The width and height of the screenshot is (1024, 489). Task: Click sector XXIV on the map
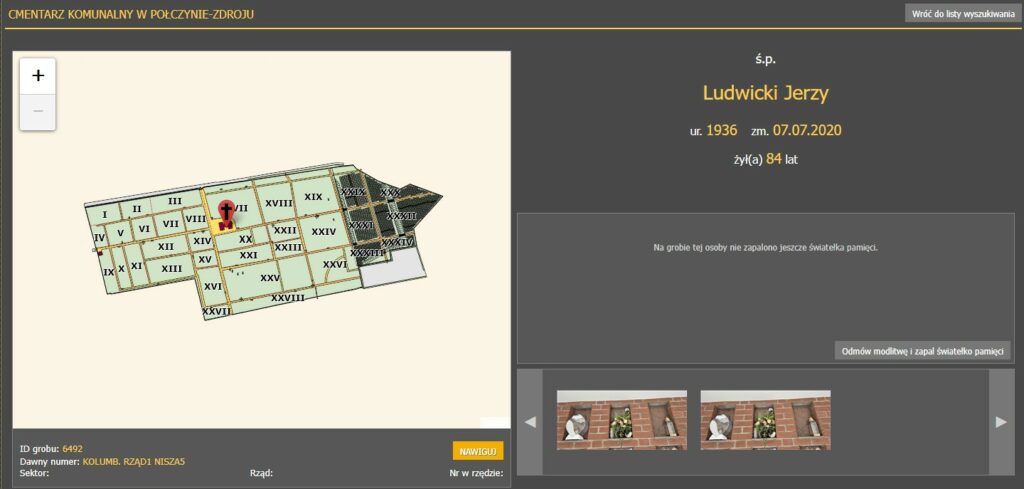click(x=323, y=231)
